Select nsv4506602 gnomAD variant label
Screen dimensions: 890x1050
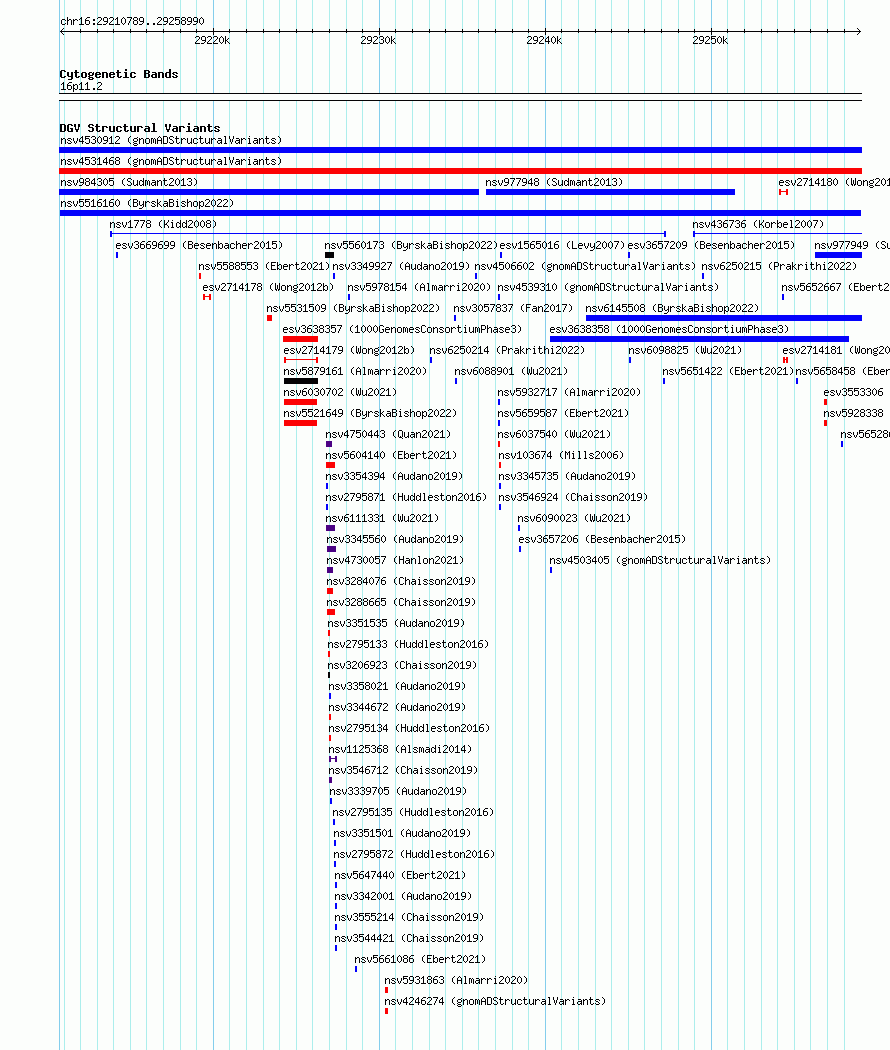pyautogui.click(x=585, y=266)
